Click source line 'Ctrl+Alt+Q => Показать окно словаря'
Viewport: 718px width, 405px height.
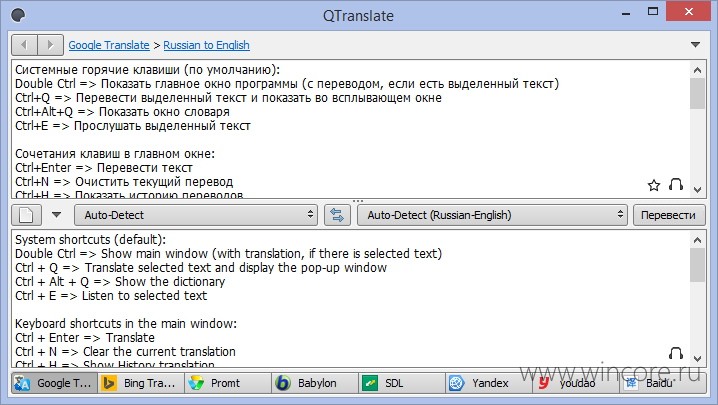pyautogui.click(x=122, y=112)
